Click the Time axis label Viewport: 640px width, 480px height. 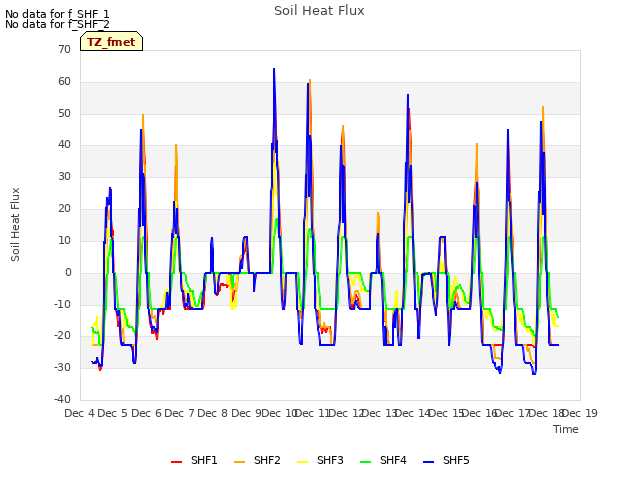566,429
